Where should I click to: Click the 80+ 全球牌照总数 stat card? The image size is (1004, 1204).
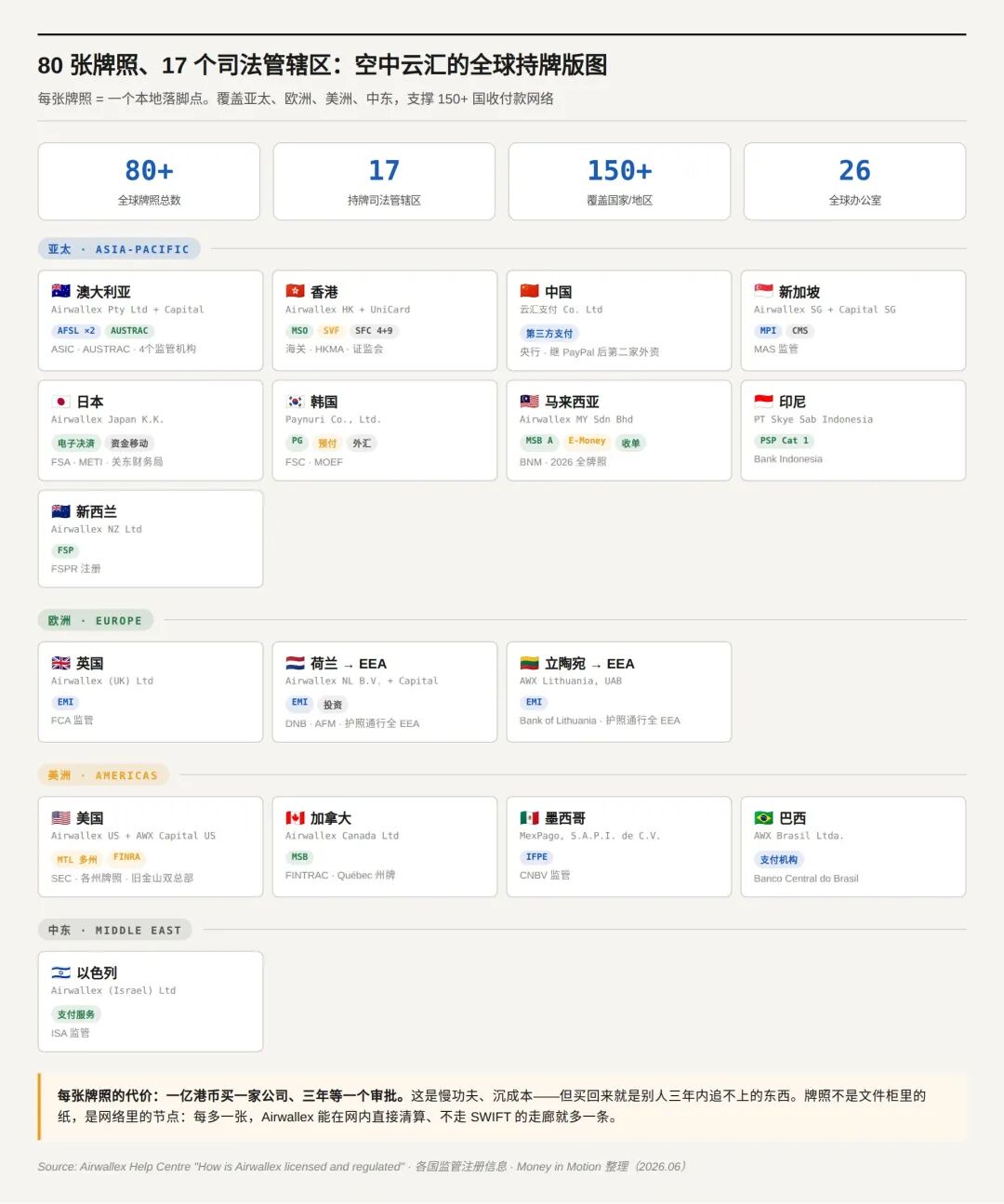[x=149, y=181]
